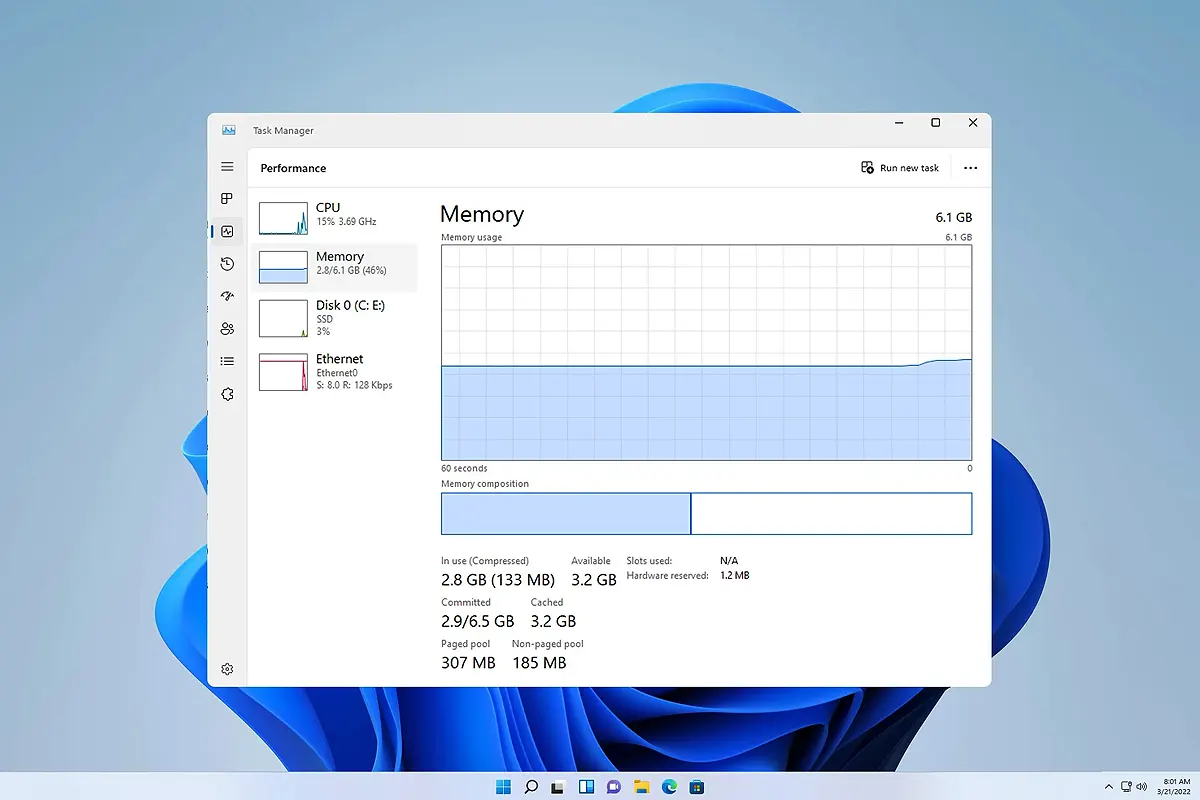
Task: Open Task Manager settings
Action: tap(227, 669)
